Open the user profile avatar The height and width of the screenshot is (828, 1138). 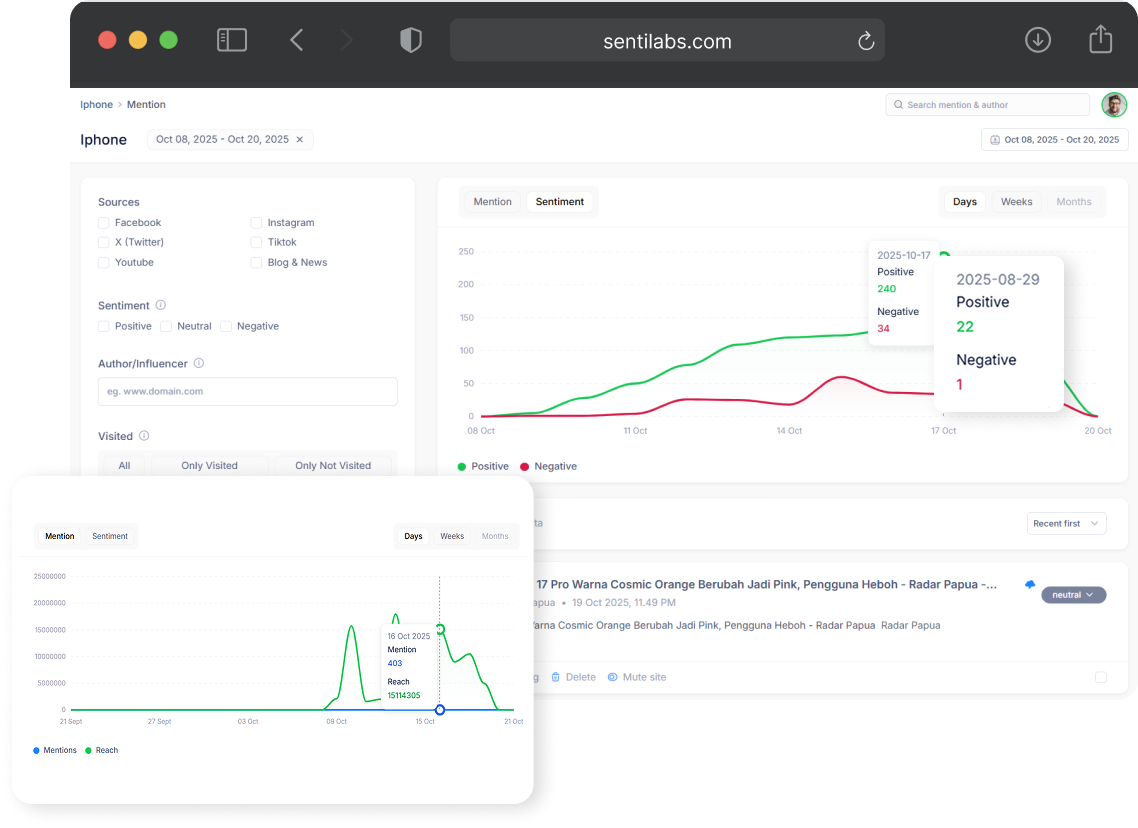1114,104
